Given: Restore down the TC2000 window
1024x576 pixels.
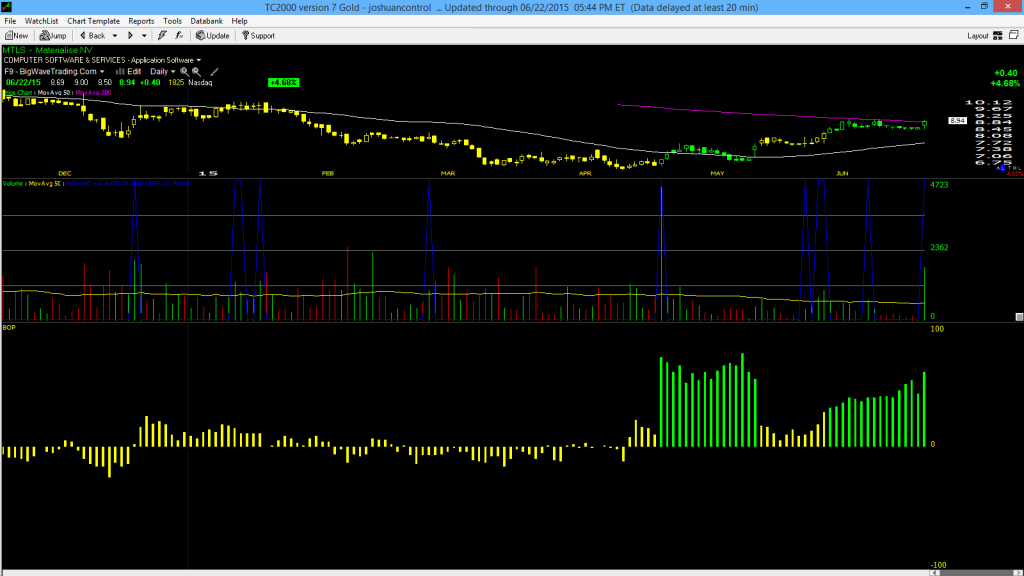Looking at the screenshot, I should click(984, 7).
